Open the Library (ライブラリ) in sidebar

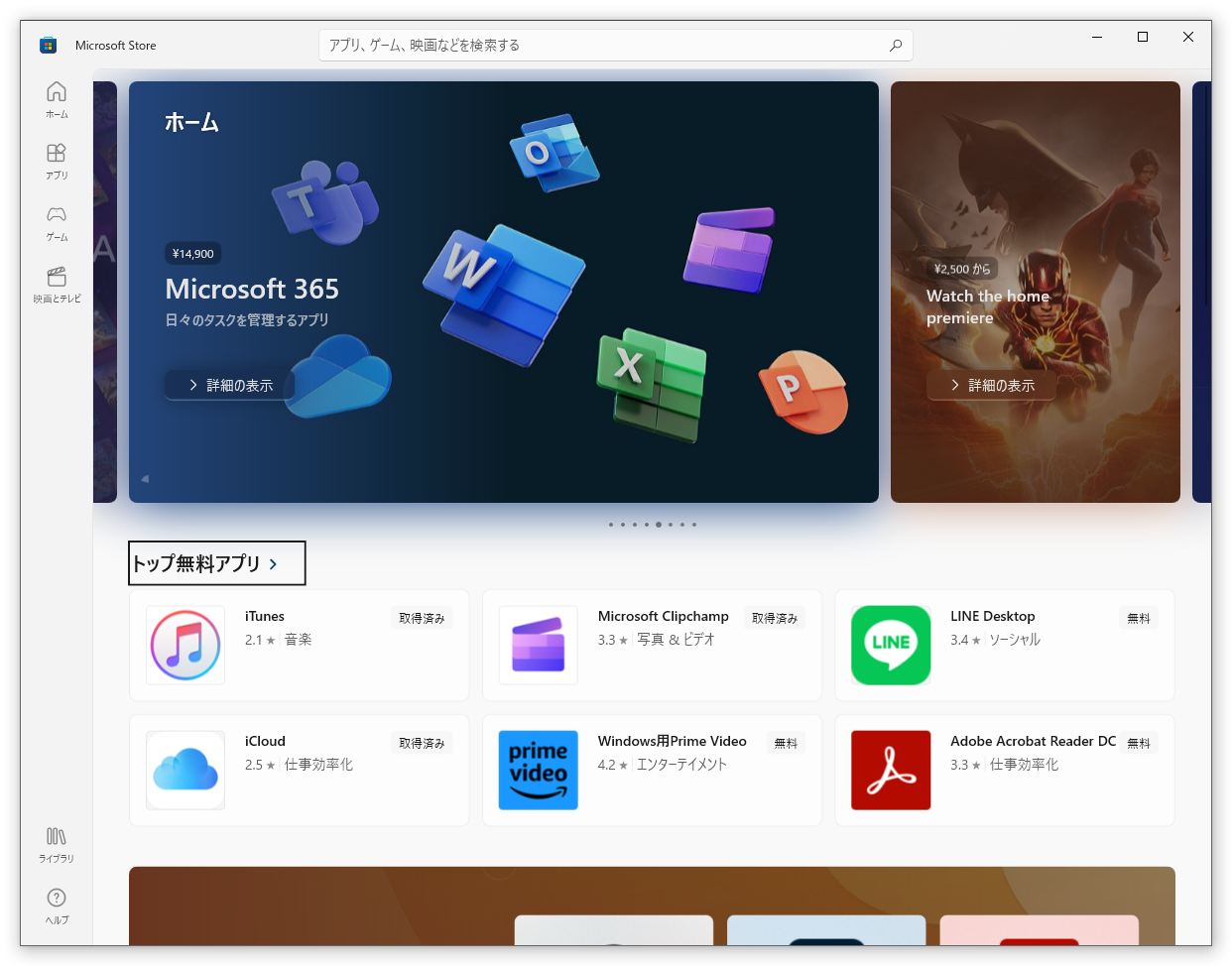coord(57,844)
